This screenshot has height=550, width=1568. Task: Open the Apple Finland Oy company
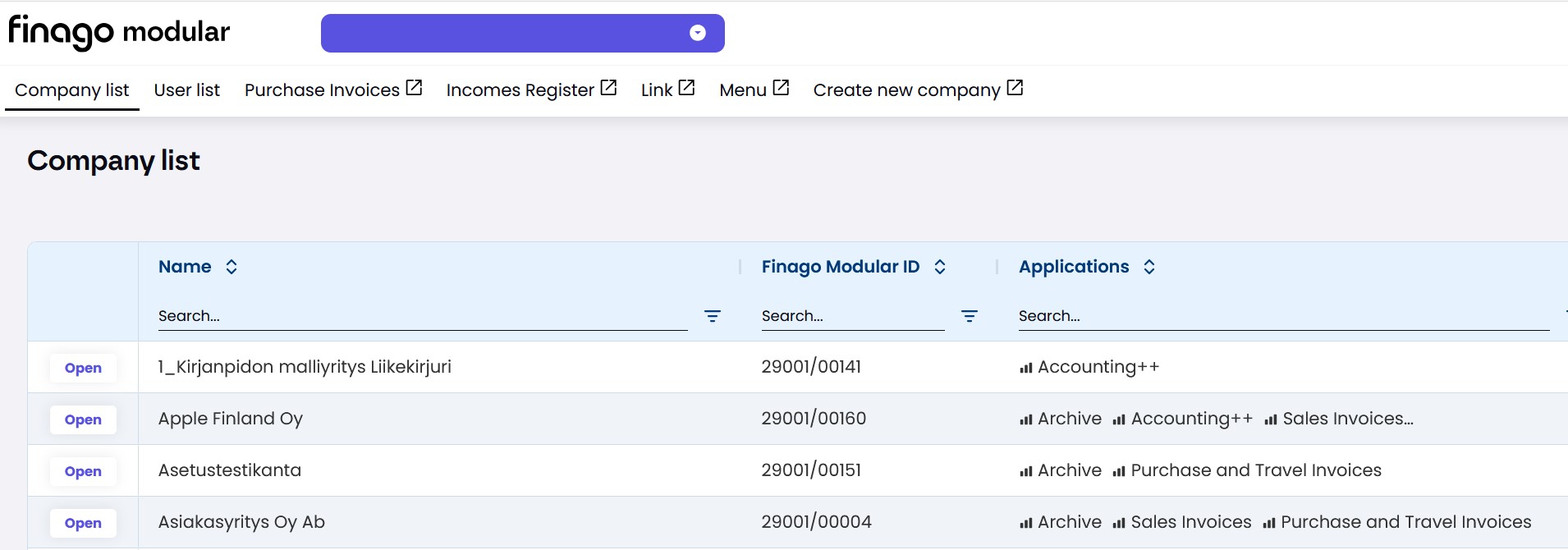[x=83, y=419]
